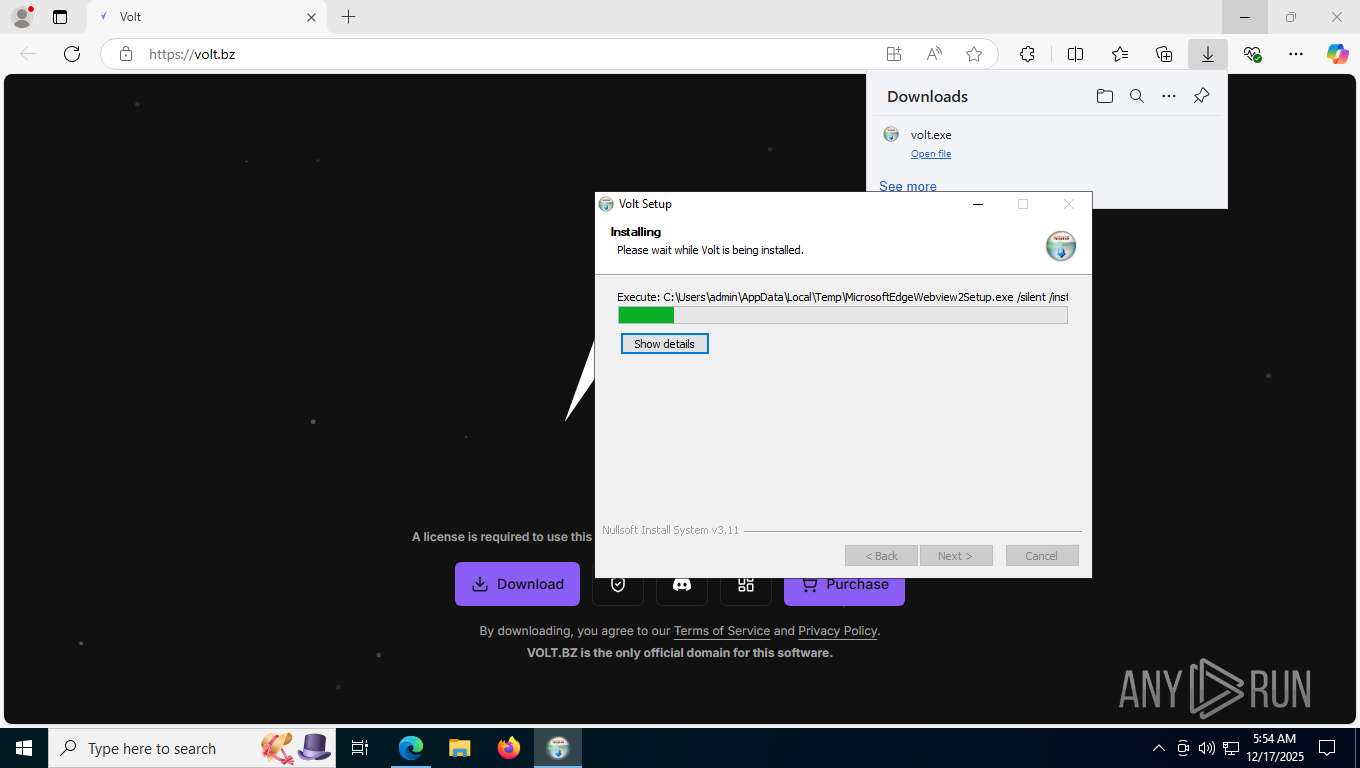Open the Terms of Service link
Image resolution: width=1360 pixels, height=768 pixels.
[722, 631]
